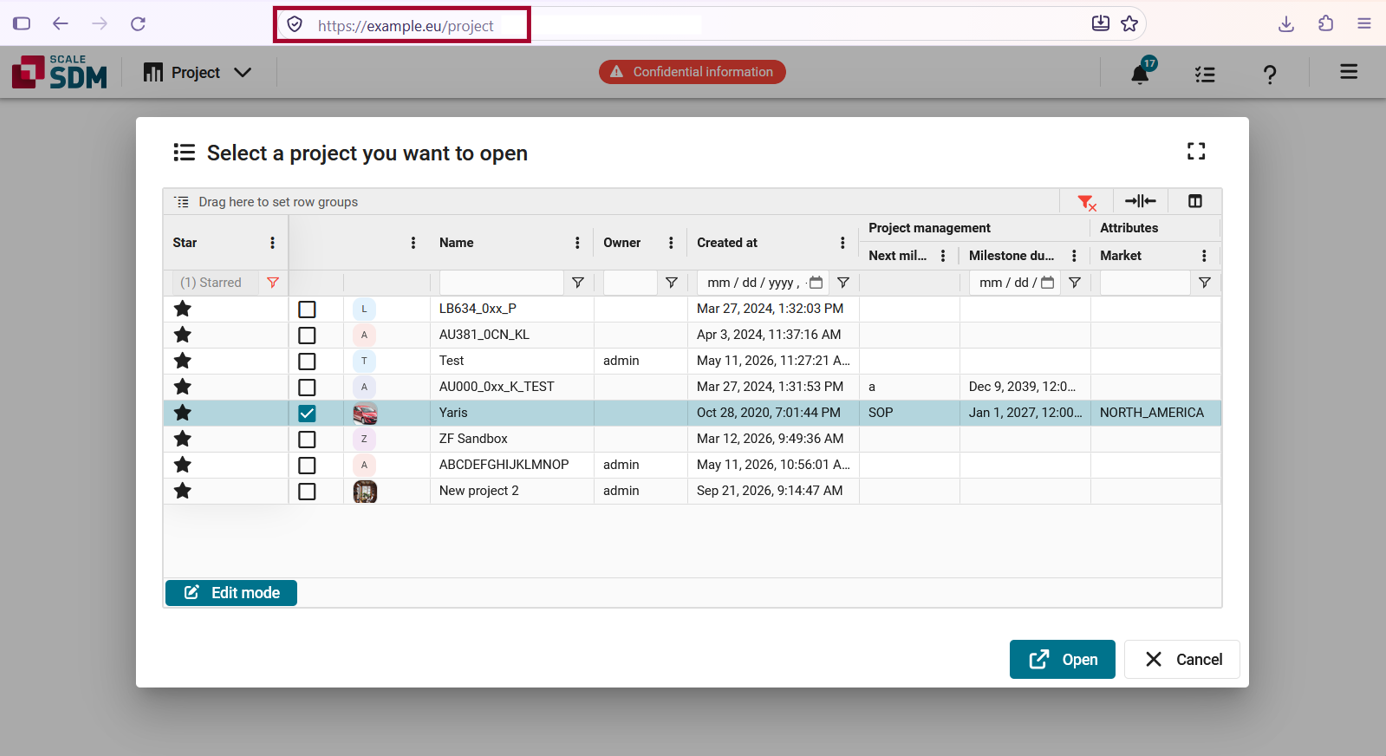Click the Cancel button

[1182, 659]
